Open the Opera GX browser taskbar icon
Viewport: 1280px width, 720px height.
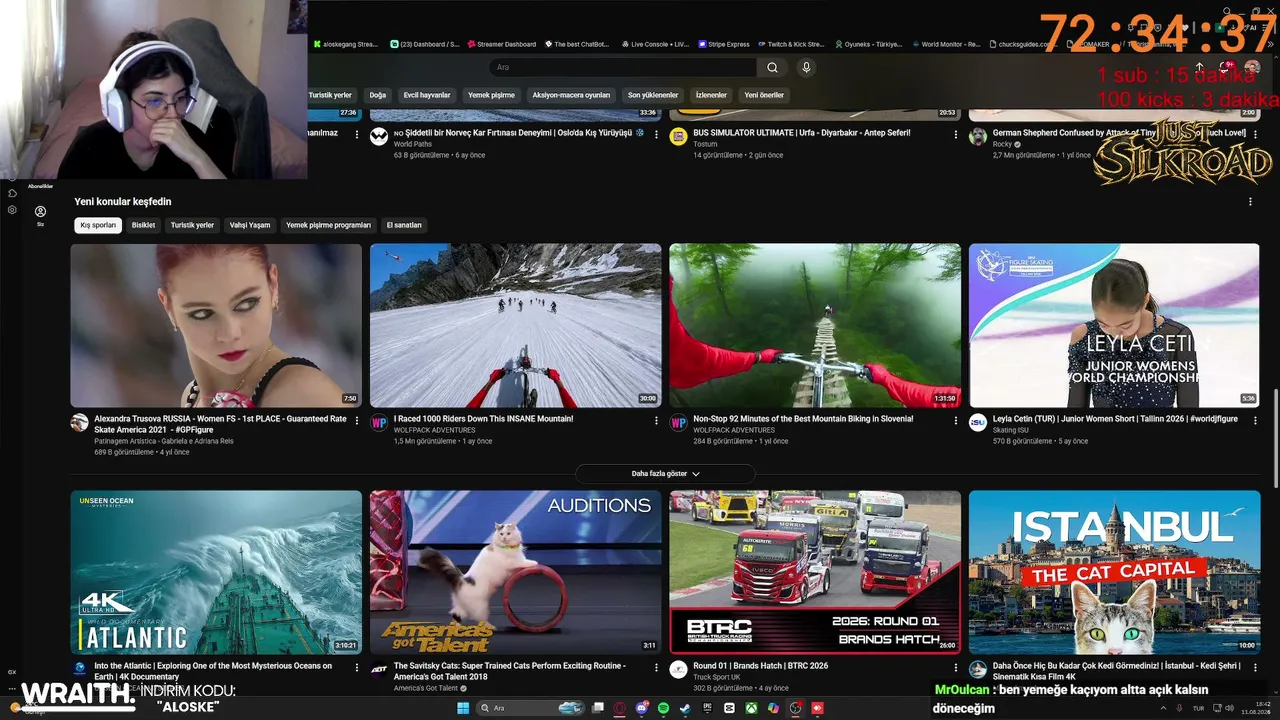pos(620,708)
